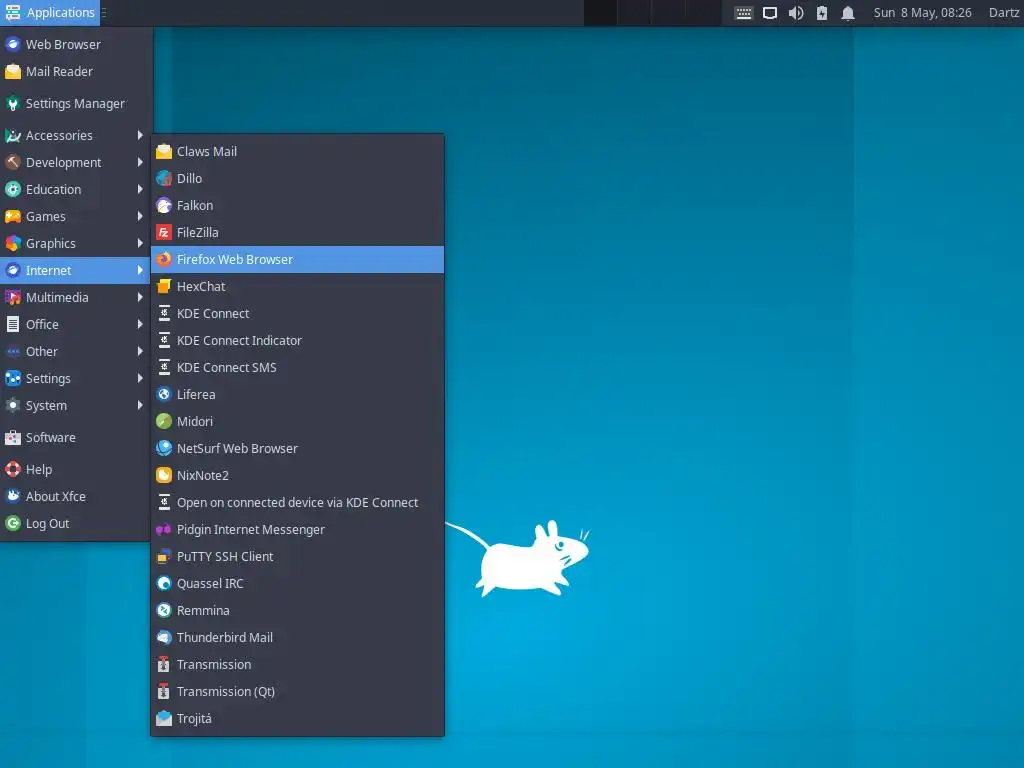Image resolution: width=1024 pixels, height=768 pixels.
Task: Click the FileZilla icon
Action: click(x=164, y=232)
